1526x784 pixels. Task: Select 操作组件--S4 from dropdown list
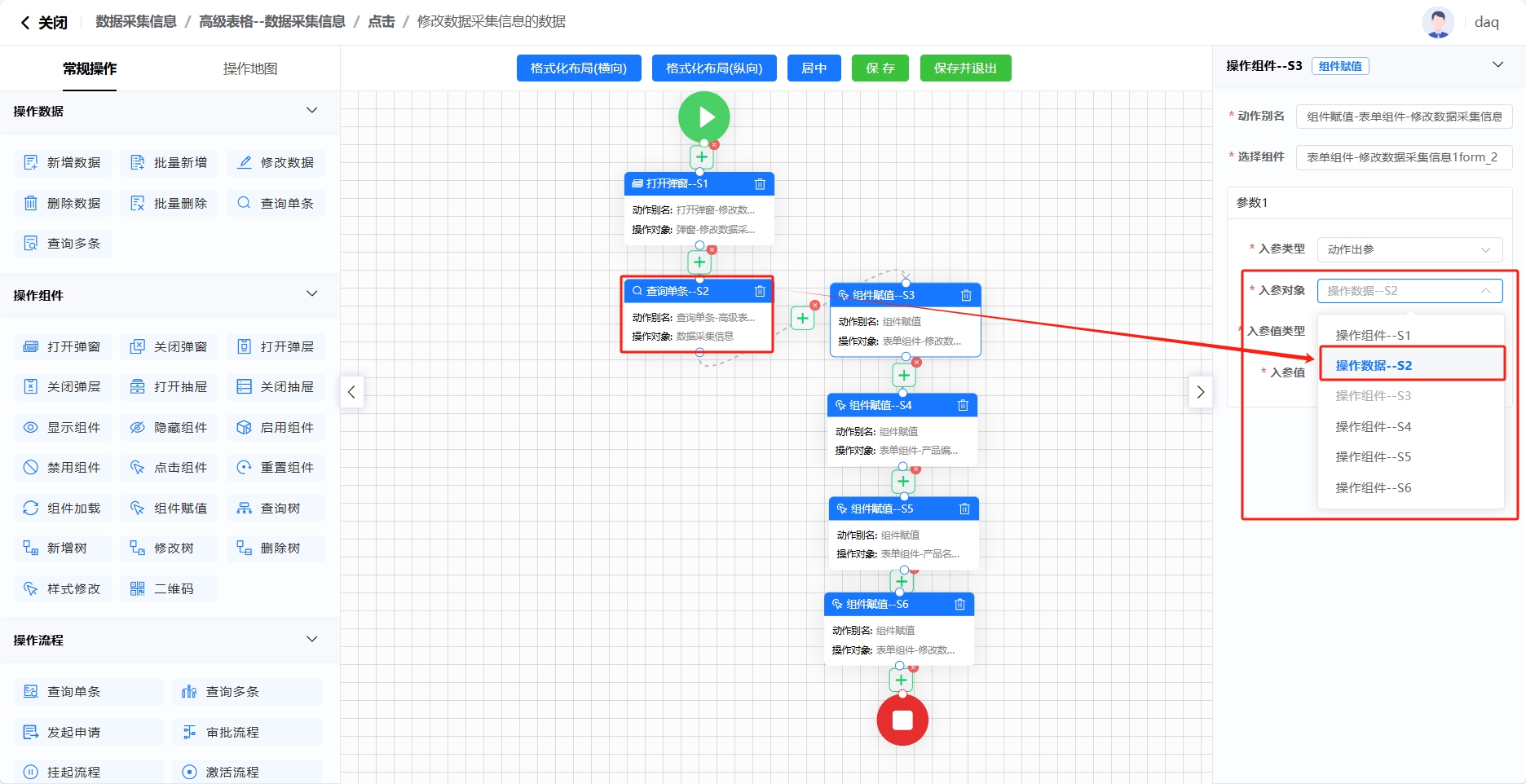pos(1373,426)
